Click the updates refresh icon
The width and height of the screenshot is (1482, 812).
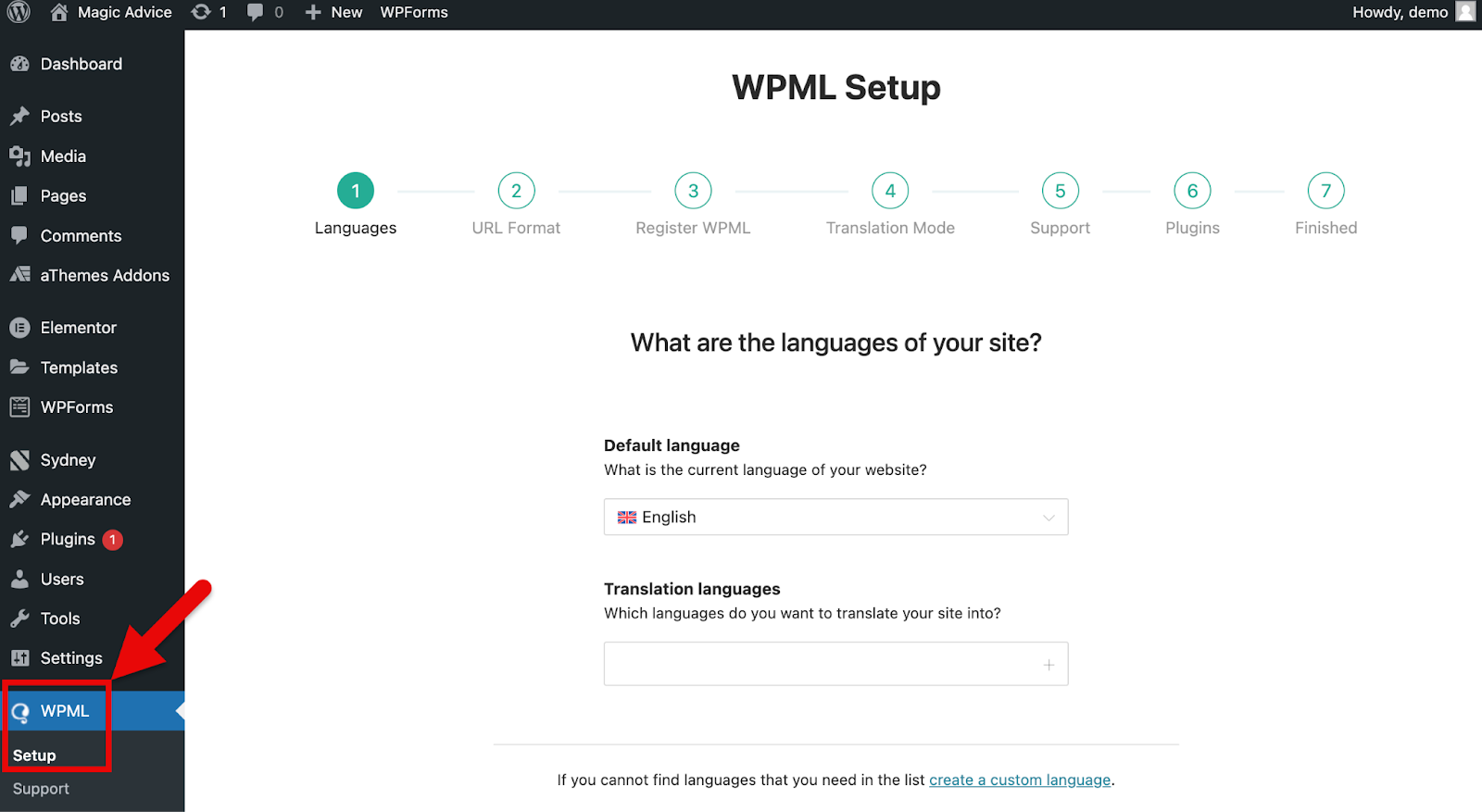(200, 12)
